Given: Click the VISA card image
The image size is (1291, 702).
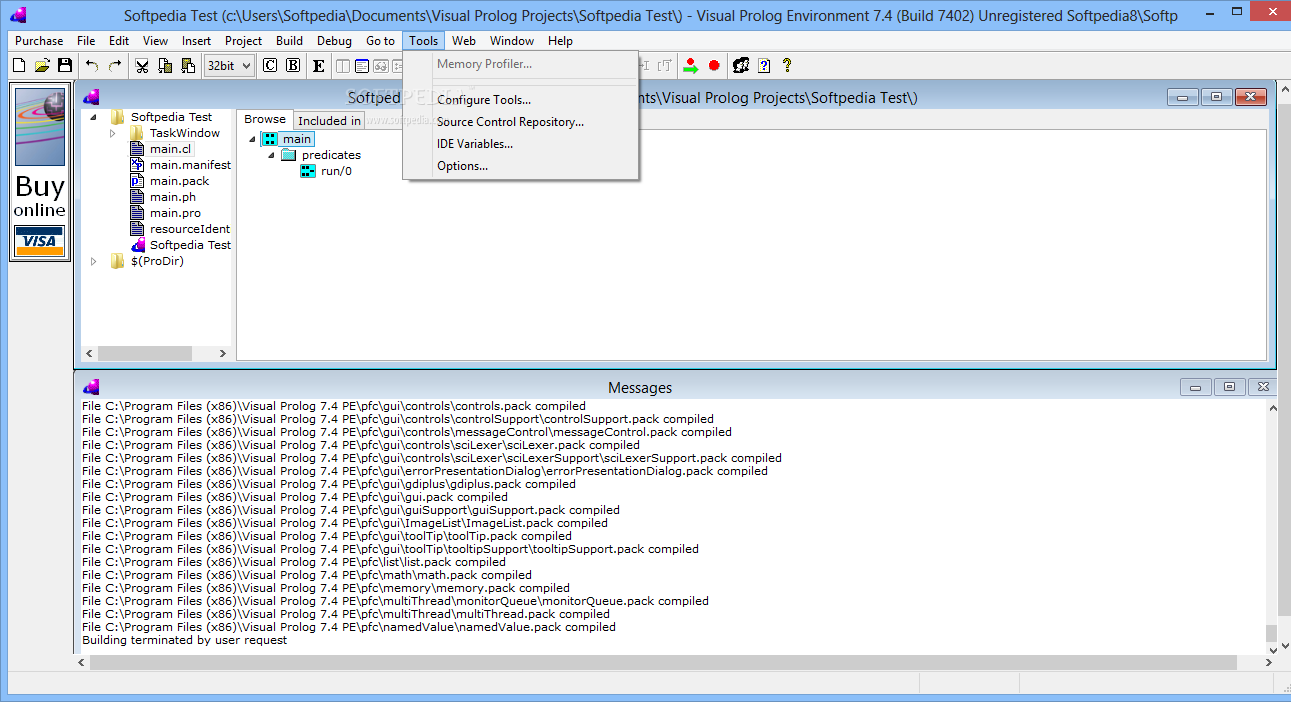Looking at the screenshot, I should click(40, 240).
